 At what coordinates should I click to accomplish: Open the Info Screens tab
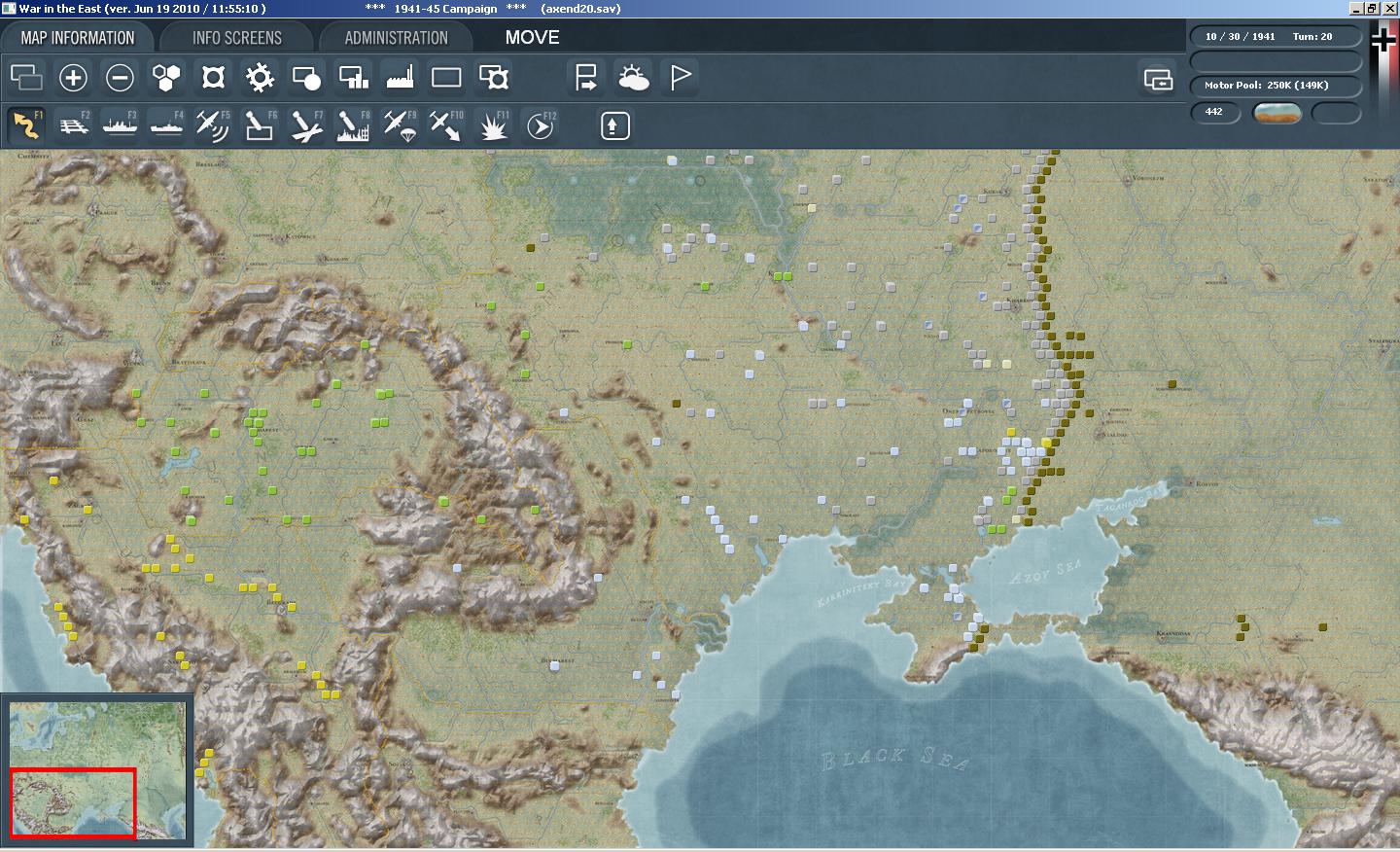(x=236, y=38)
